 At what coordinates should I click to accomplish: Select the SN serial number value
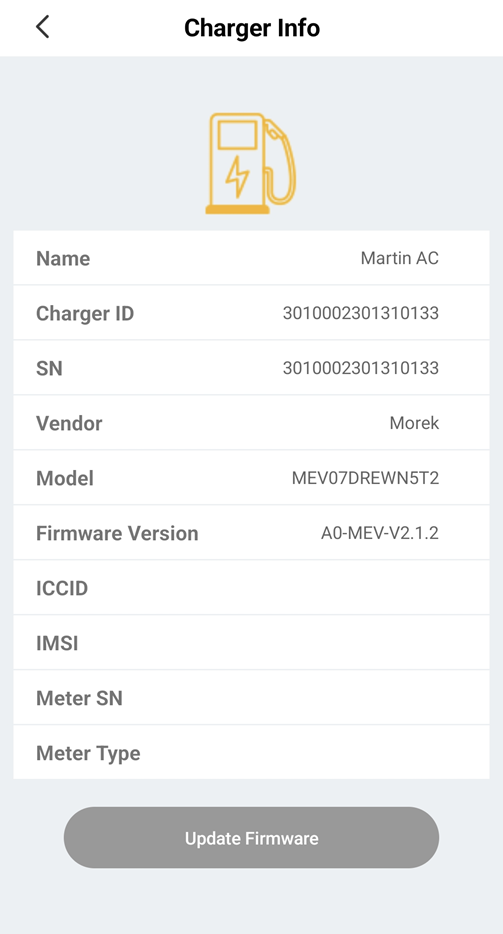361,368
